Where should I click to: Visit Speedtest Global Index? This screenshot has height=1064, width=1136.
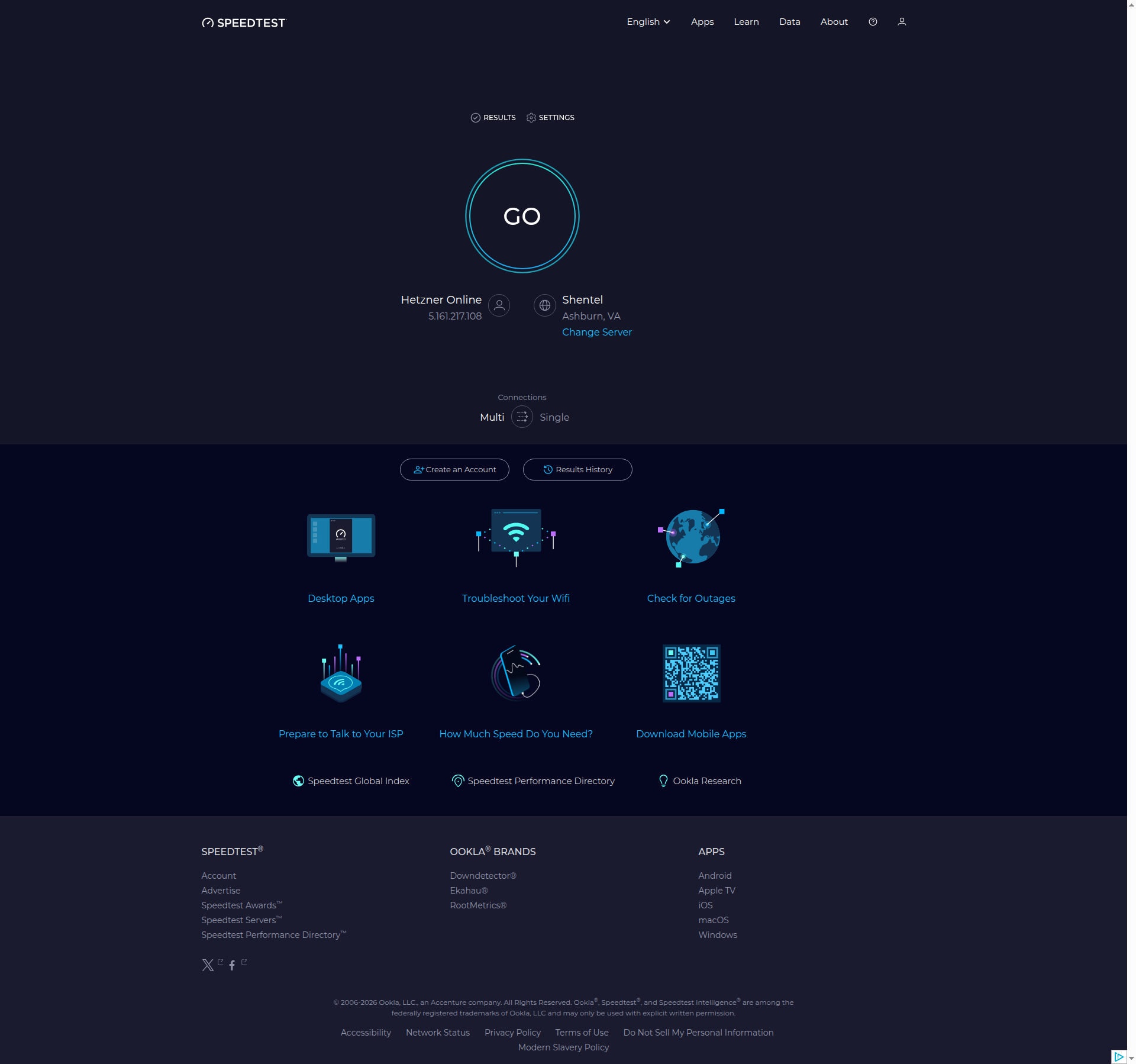click(x=351, y=781)
